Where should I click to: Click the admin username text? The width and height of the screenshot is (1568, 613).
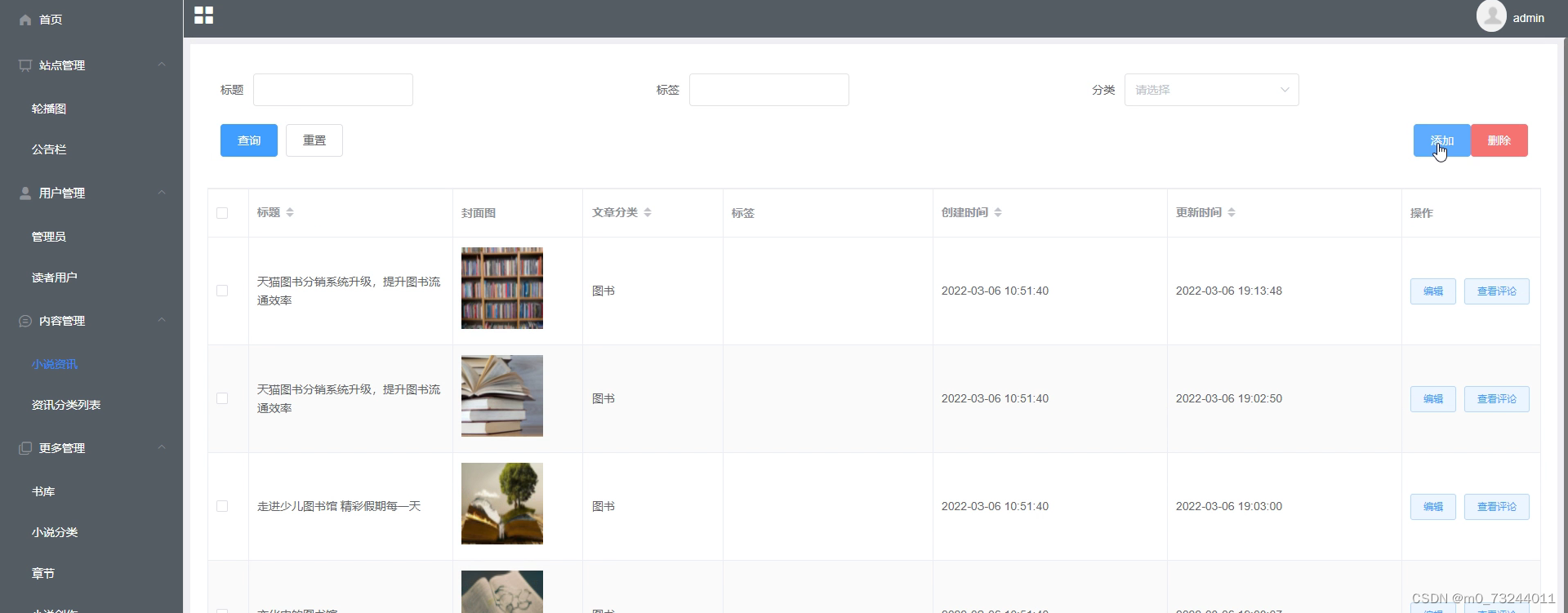[1528, 18]
